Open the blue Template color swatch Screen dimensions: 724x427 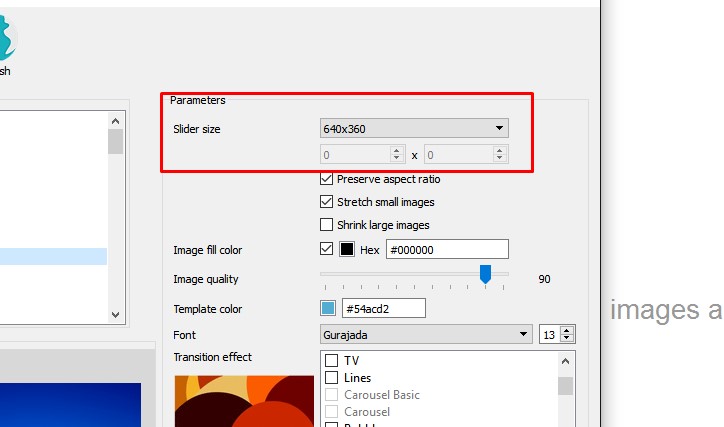coord(328,308)
